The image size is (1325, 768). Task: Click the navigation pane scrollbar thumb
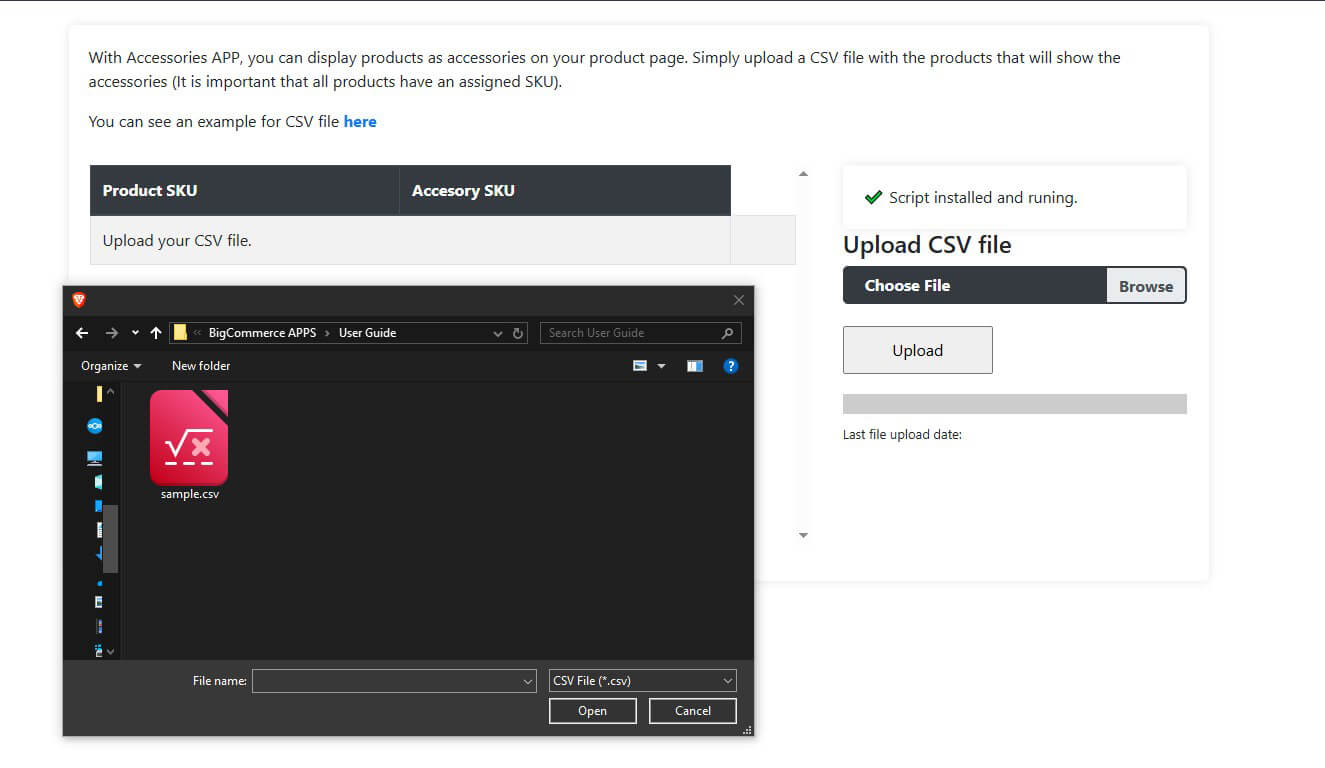pos(110,538)
